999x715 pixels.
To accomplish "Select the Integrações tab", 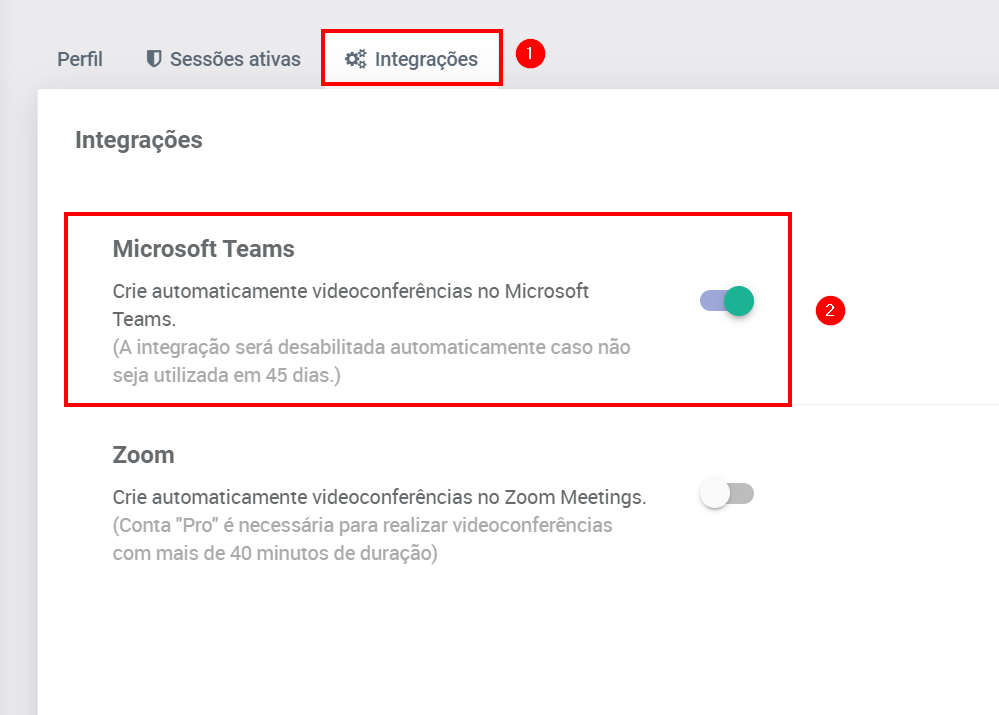I will pos(425,59).
